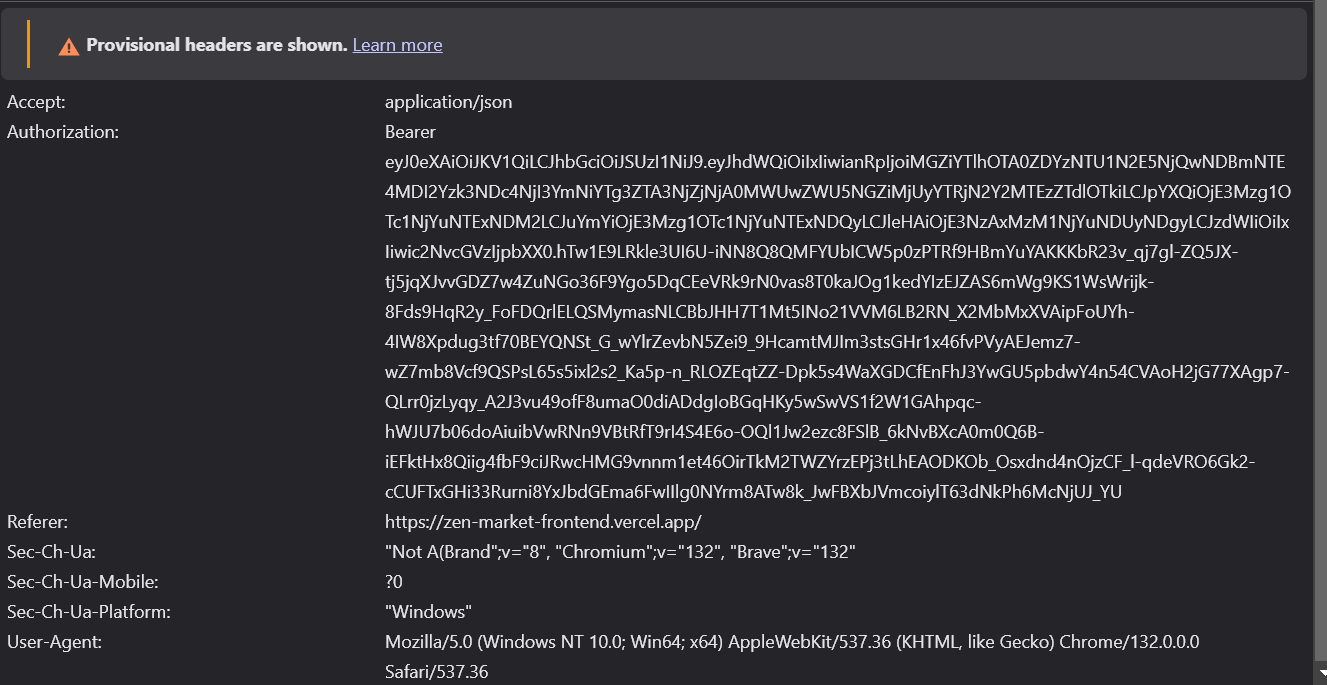Click the ?0 mobile header value
This screenshot has height=685, width=1327.
[x=394, y=582]
